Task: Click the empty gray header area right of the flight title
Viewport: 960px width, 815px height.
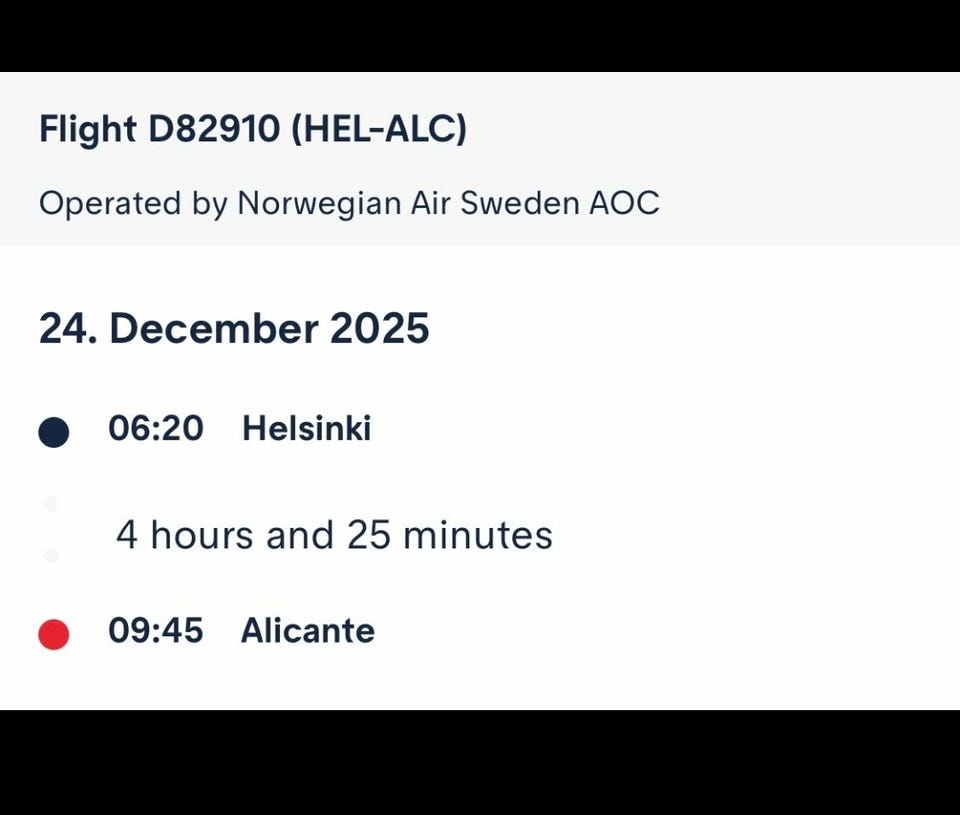Action: [x=720, y=130]
